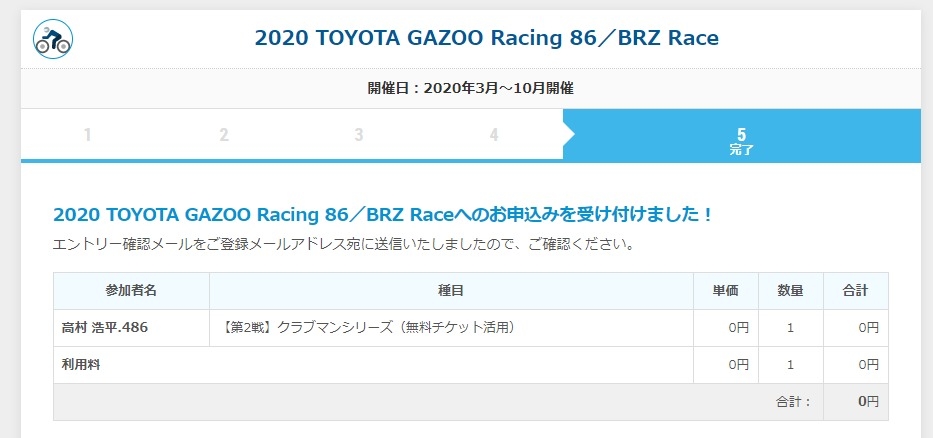Click the application accepted heading
Screen dimensions: 933x438
click(383, 215)
